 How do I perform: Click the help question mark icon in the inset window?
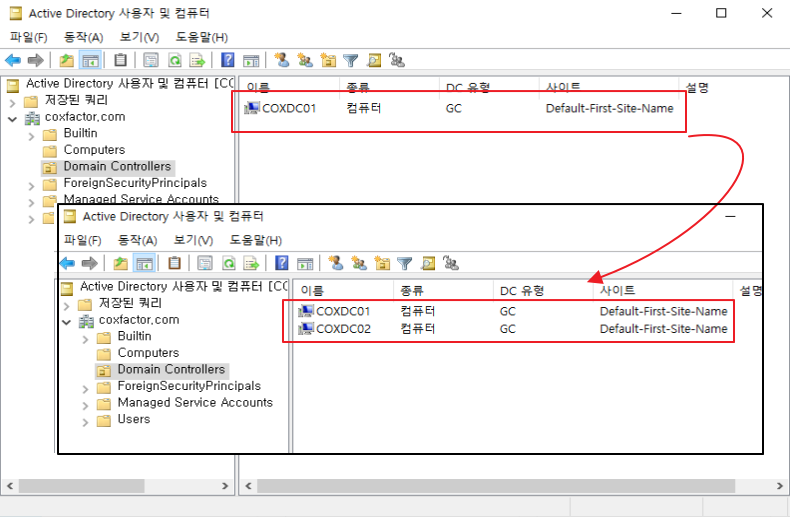[x=282, y=263]
